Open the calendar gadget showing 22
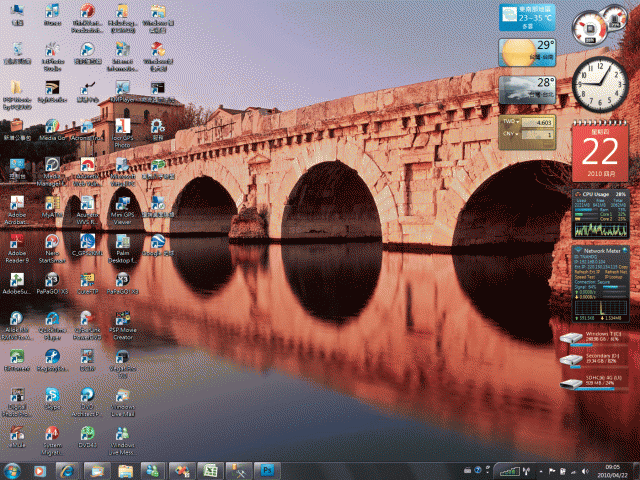The image size is (640, 480). 600,150
